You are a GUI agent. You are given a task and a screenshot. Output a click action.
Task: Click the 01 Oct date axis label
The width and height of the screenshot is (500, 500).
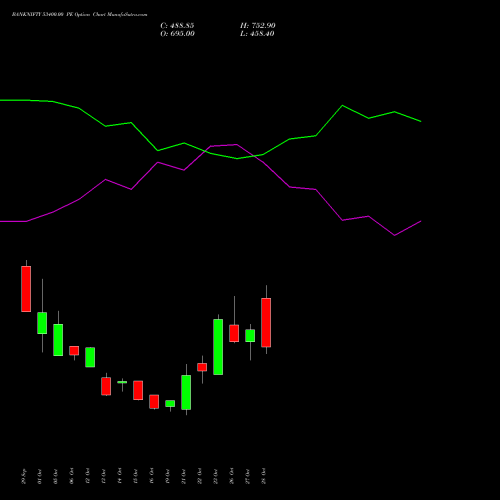click(40, 476)
